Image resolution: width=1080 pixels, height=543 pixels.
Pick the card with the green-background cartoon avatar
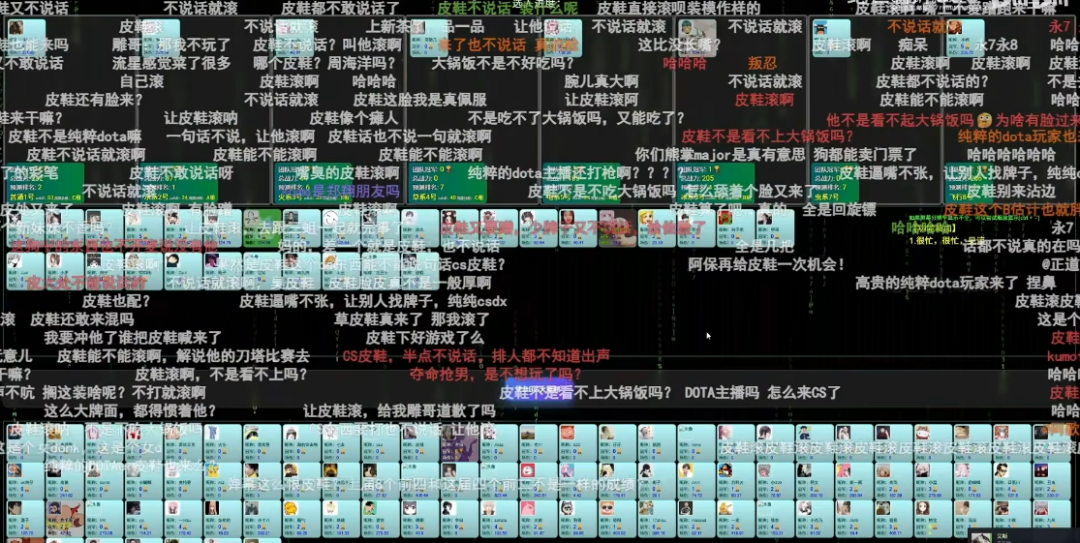pyautogui.click(x=381, y=519)
